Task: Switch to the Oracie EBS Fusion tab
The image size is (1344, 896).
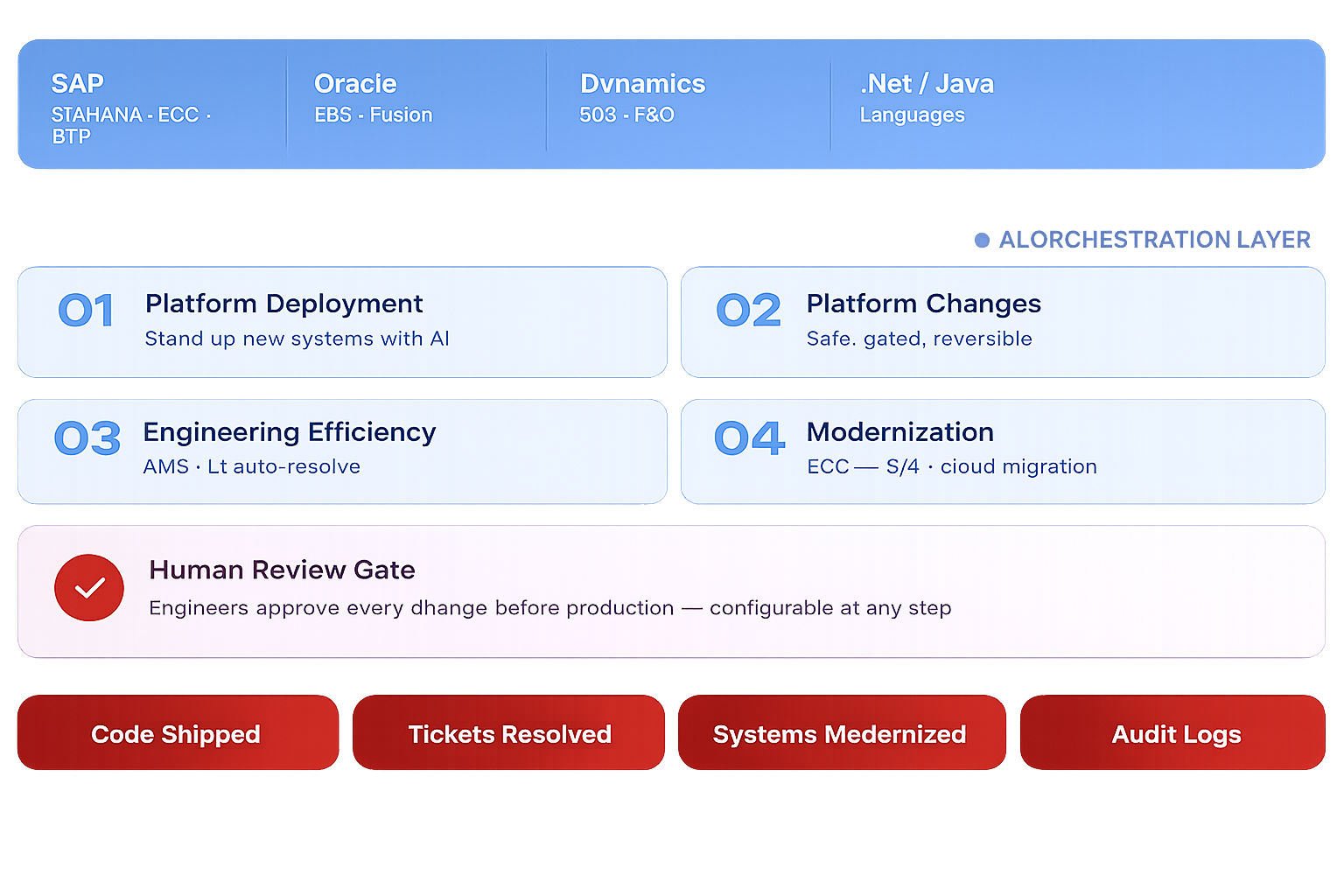Action: click(x=416, y=104)
